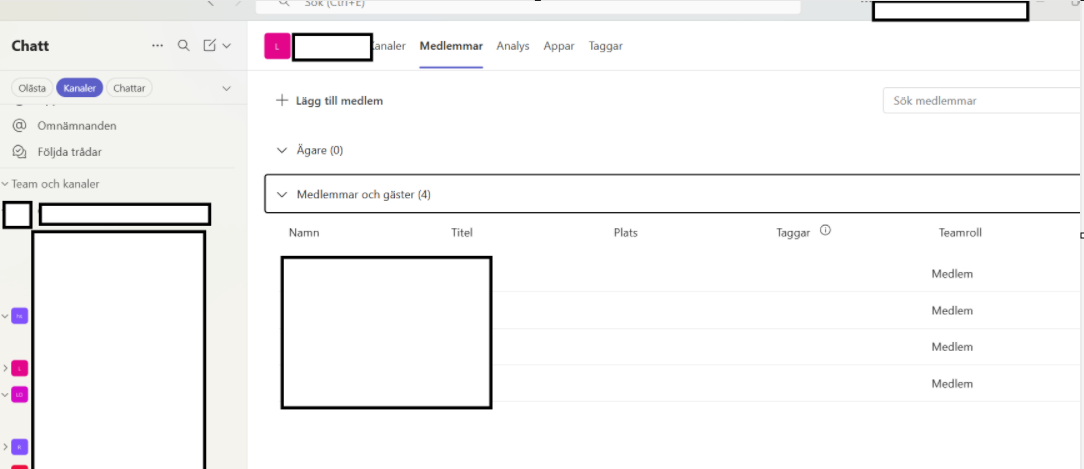
Task: Click the Plats column header
Action: (626, 233)
